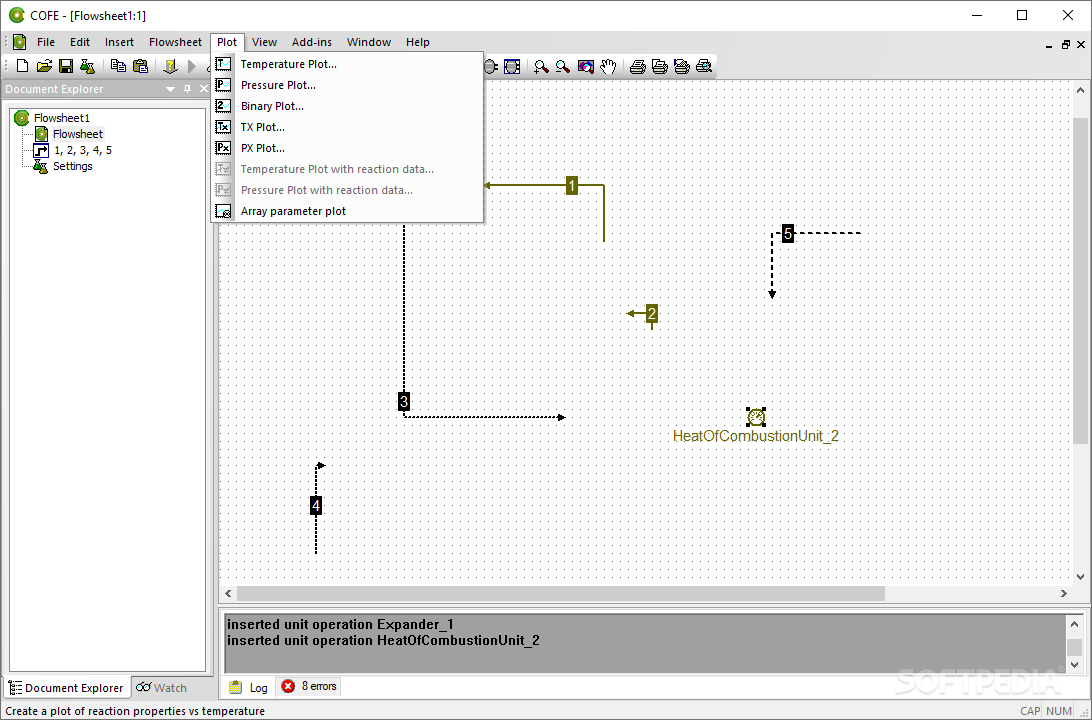Click the red 8 errors icon

pos(288,687)
